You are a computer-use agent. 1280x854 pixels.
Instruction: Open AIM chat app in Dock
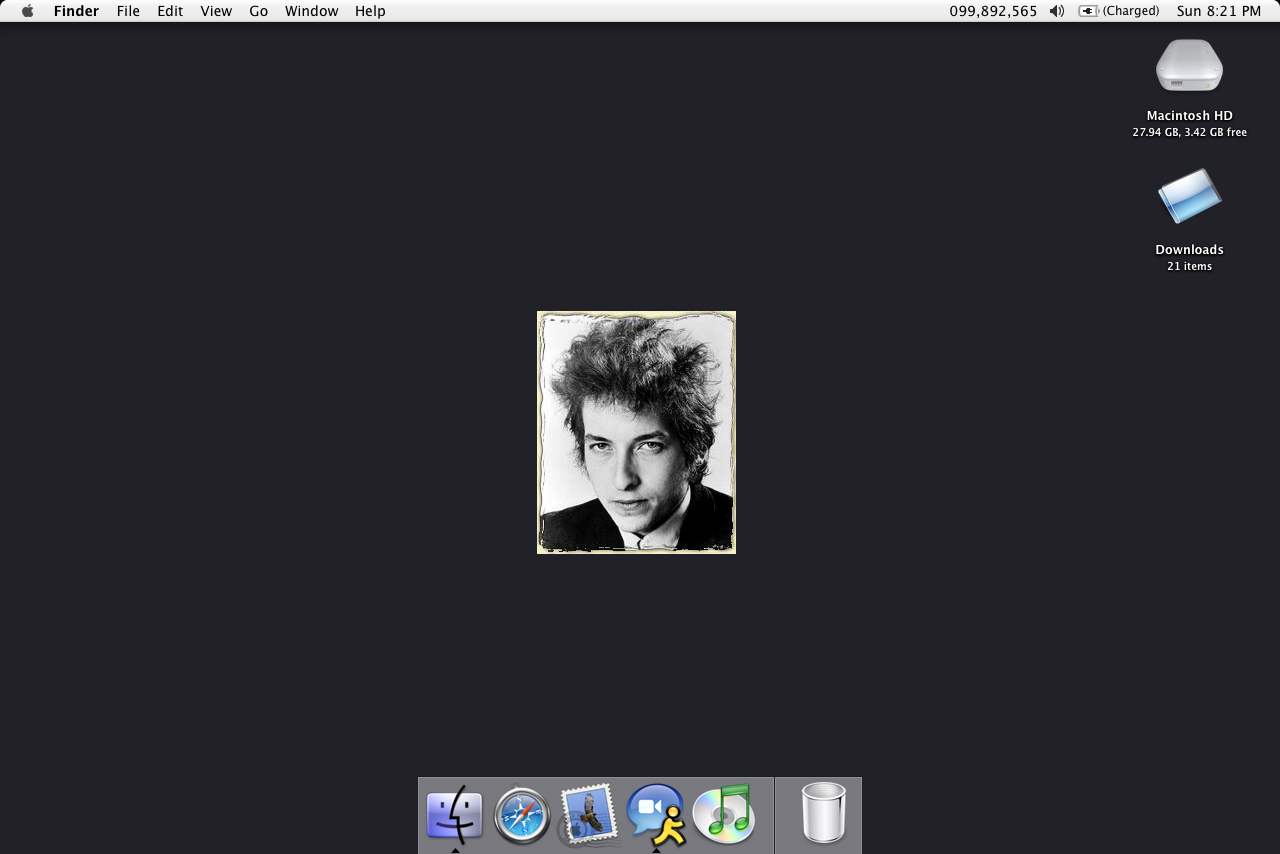[x=656, y=814]
